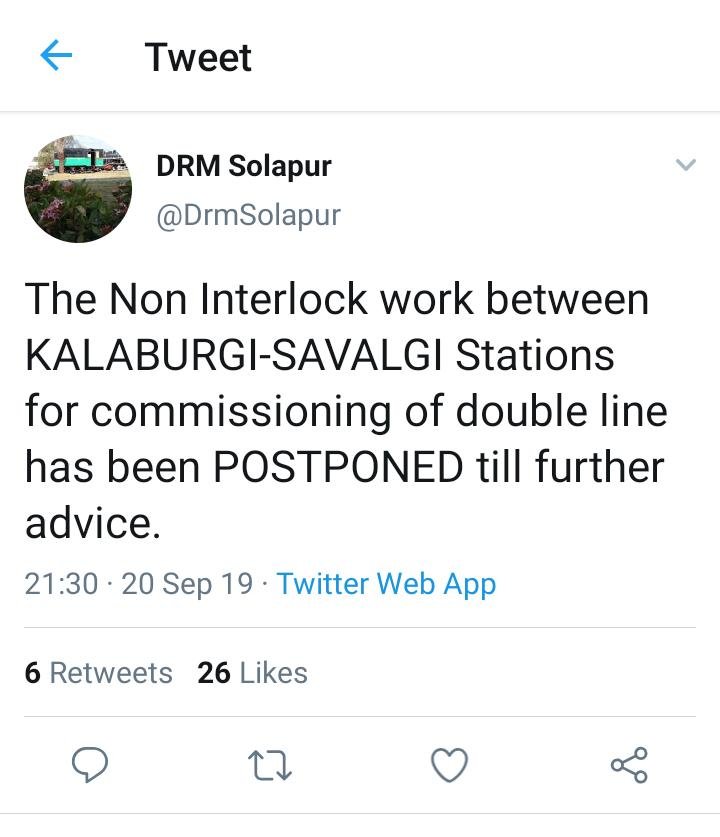Retweet this DRM Solapur tweet
This screenshot has height=837, width=720.
269,766
